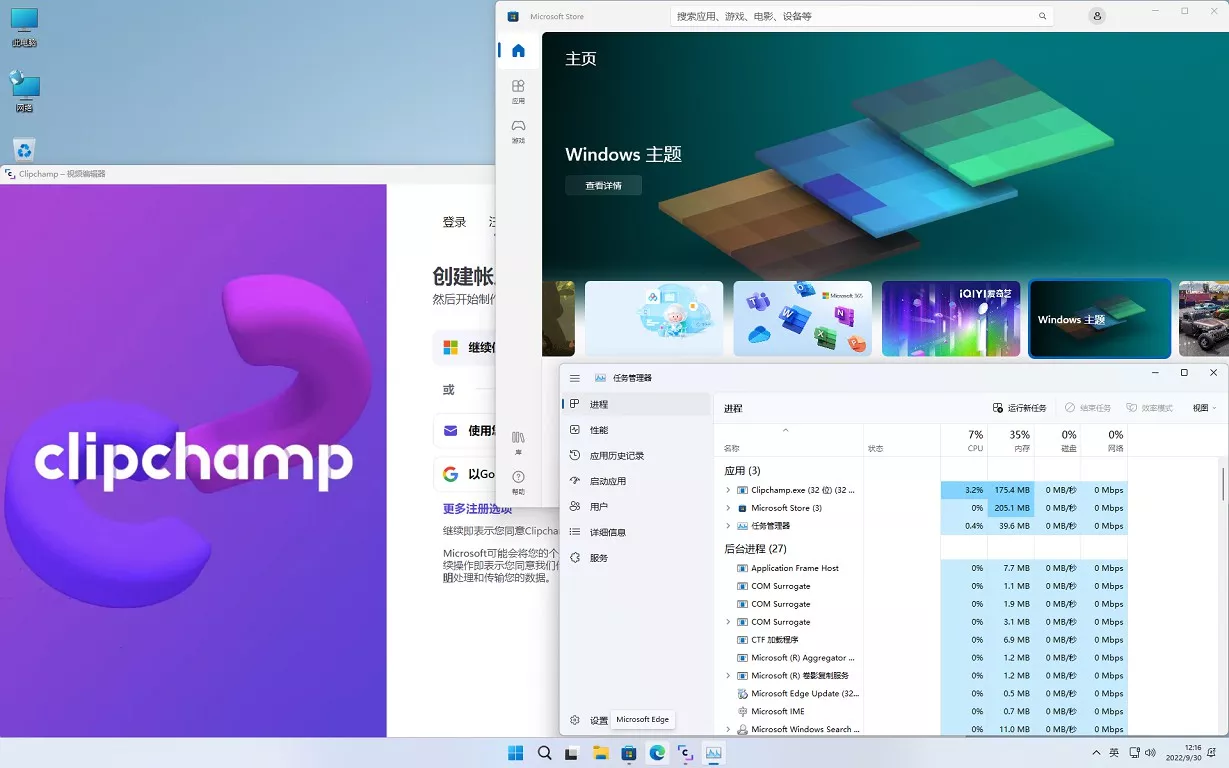
Task: Open the 游戏 section in Microsoft Store
Action: [x=518, y=131]
